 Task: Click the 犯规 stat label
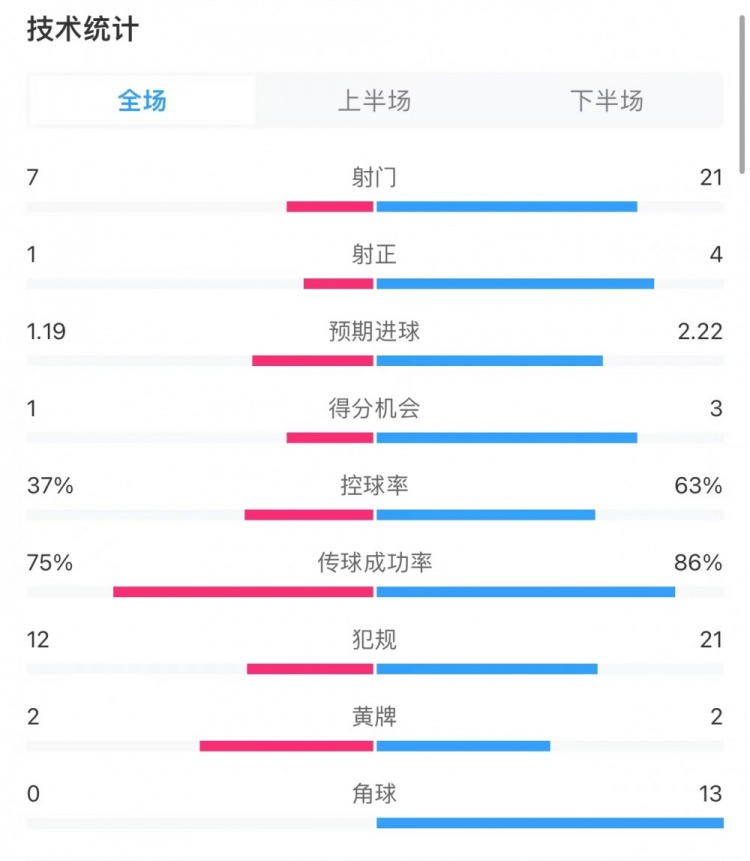[374, 639]
